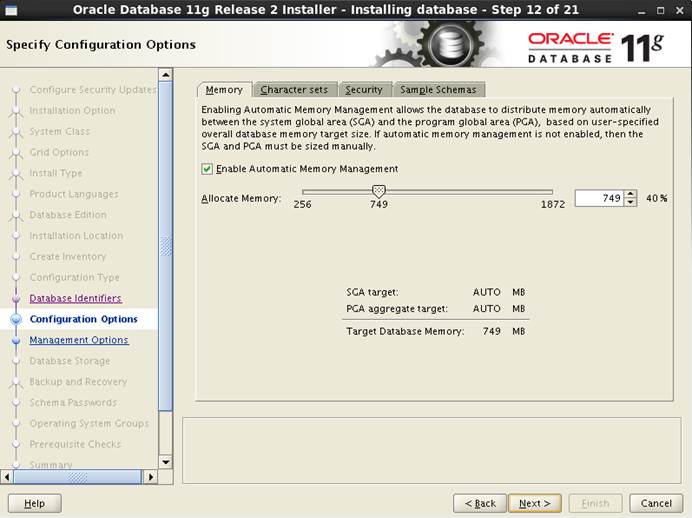Click the 'SGA target:' label
Viewport: 692px width, 518px height.
pyautogui.click(x=372, y=292)
